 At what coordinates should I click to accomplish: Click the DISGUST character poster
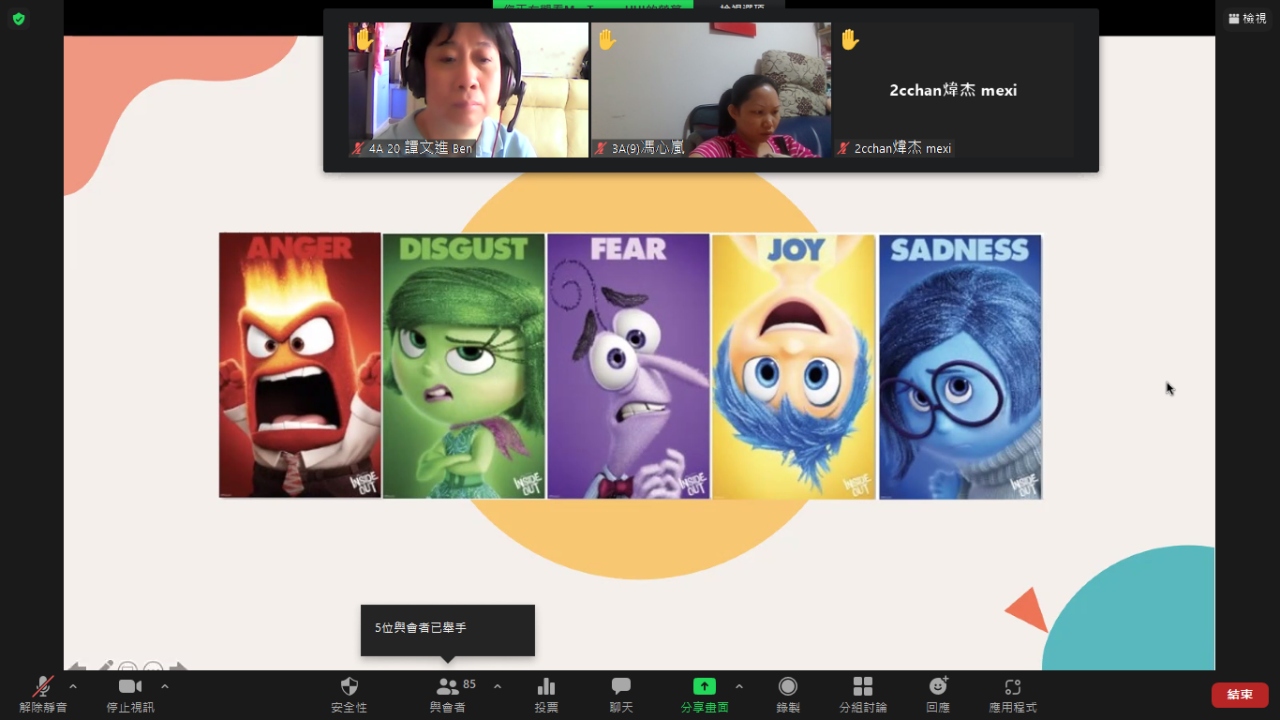(464, 365)
